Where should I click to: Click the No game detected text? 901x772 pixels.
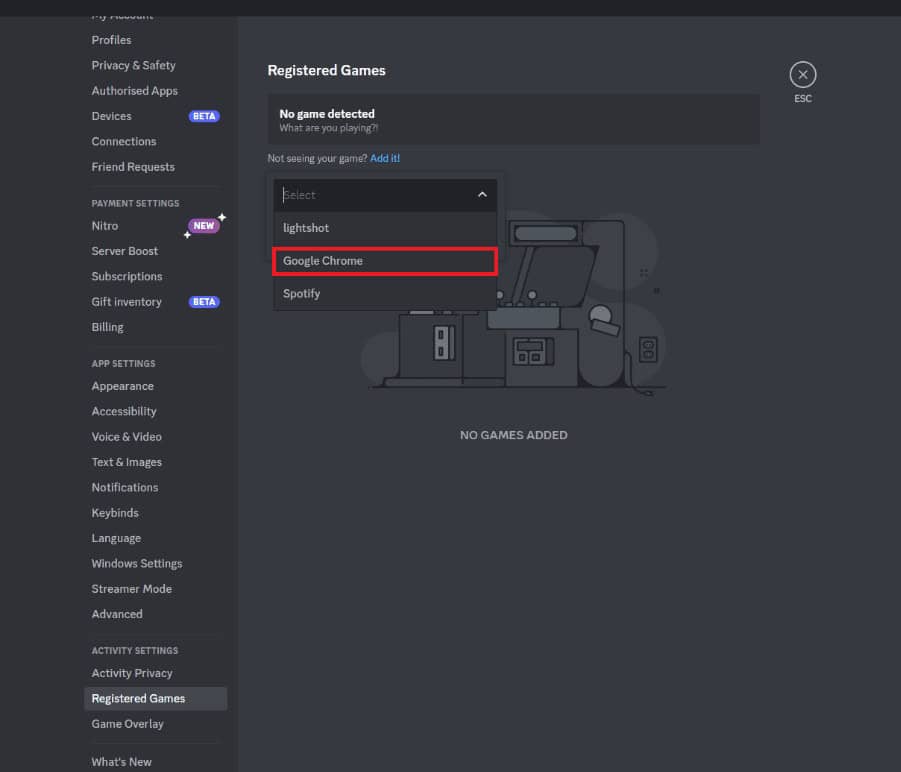[327, 114]
